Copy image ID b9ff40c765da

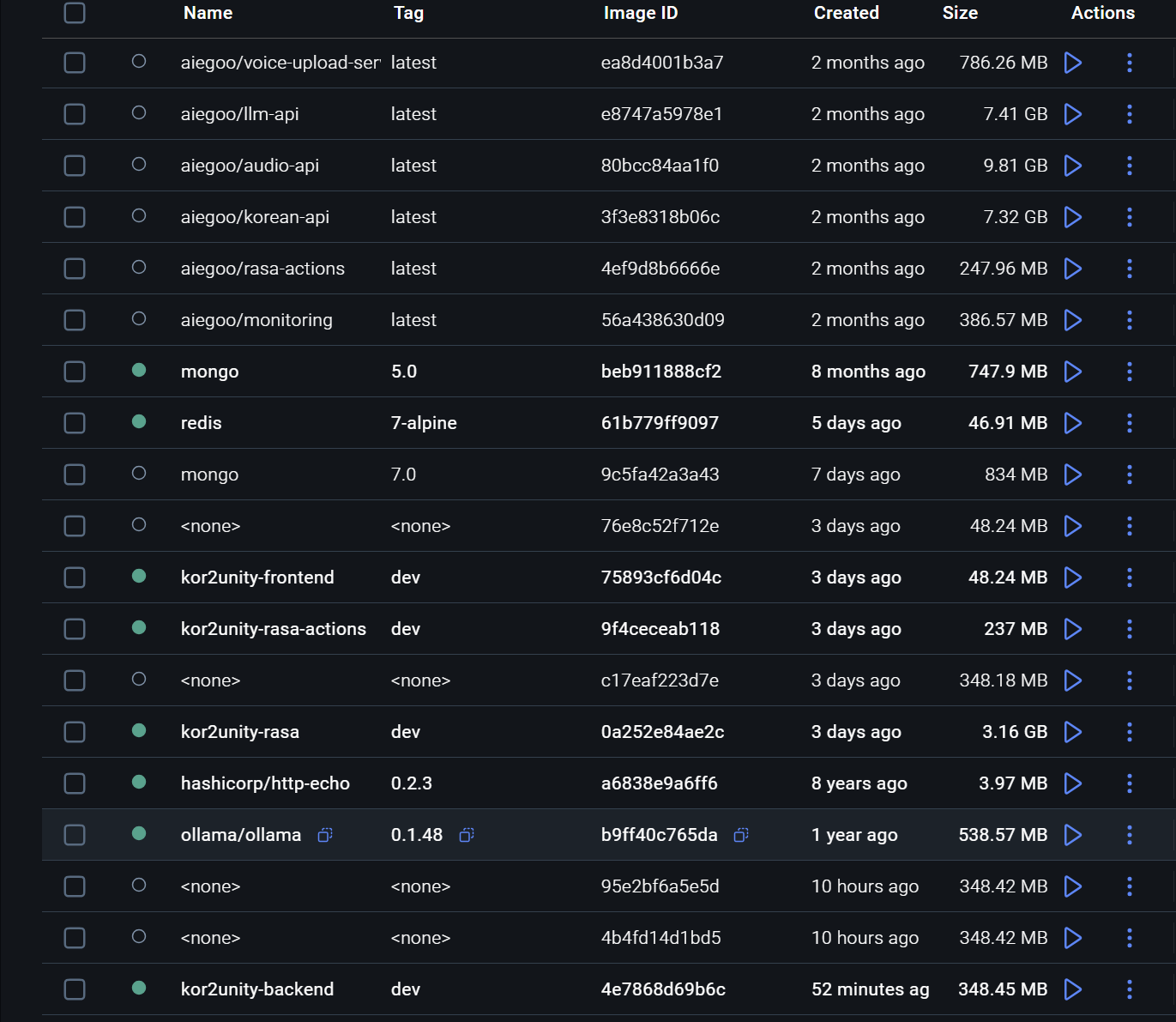coord(741,835)
